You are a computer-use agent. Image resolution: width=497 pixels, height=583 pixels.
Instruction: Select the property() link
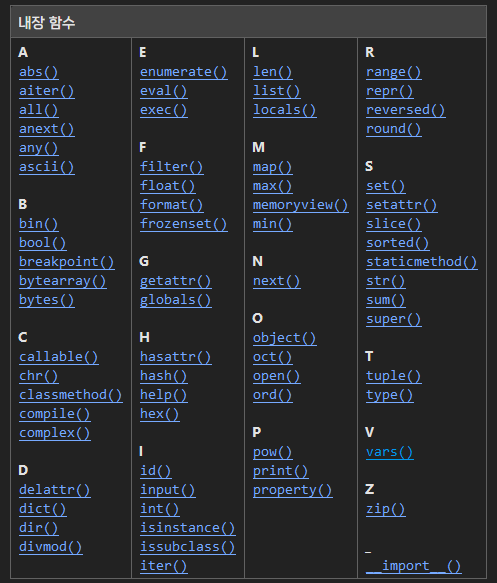(293, 490)
